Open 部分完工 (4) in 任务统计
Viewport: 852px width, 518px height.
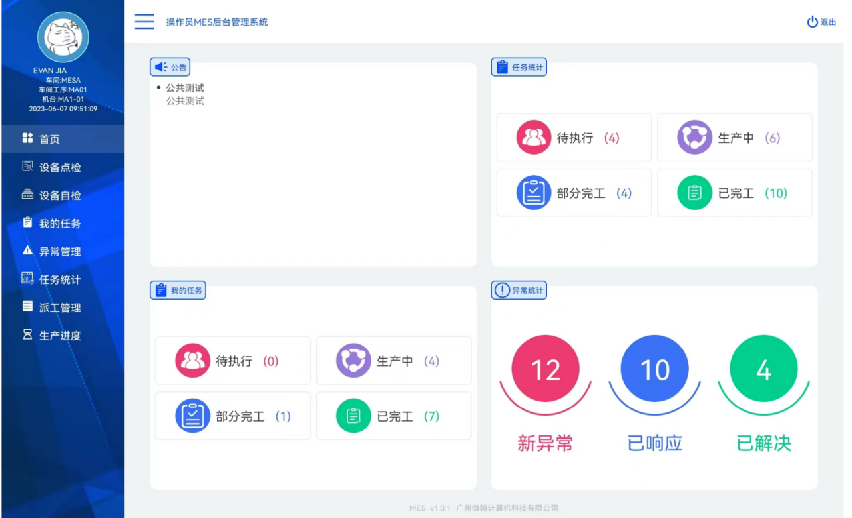pyautogui.click(x=574, y=193)
